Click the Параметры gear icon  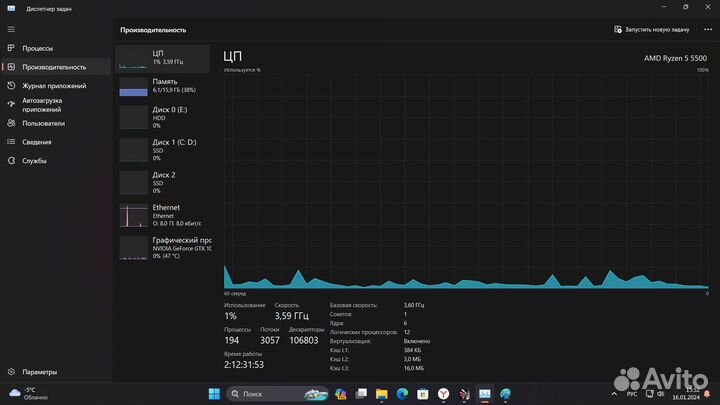pos(11,372)
